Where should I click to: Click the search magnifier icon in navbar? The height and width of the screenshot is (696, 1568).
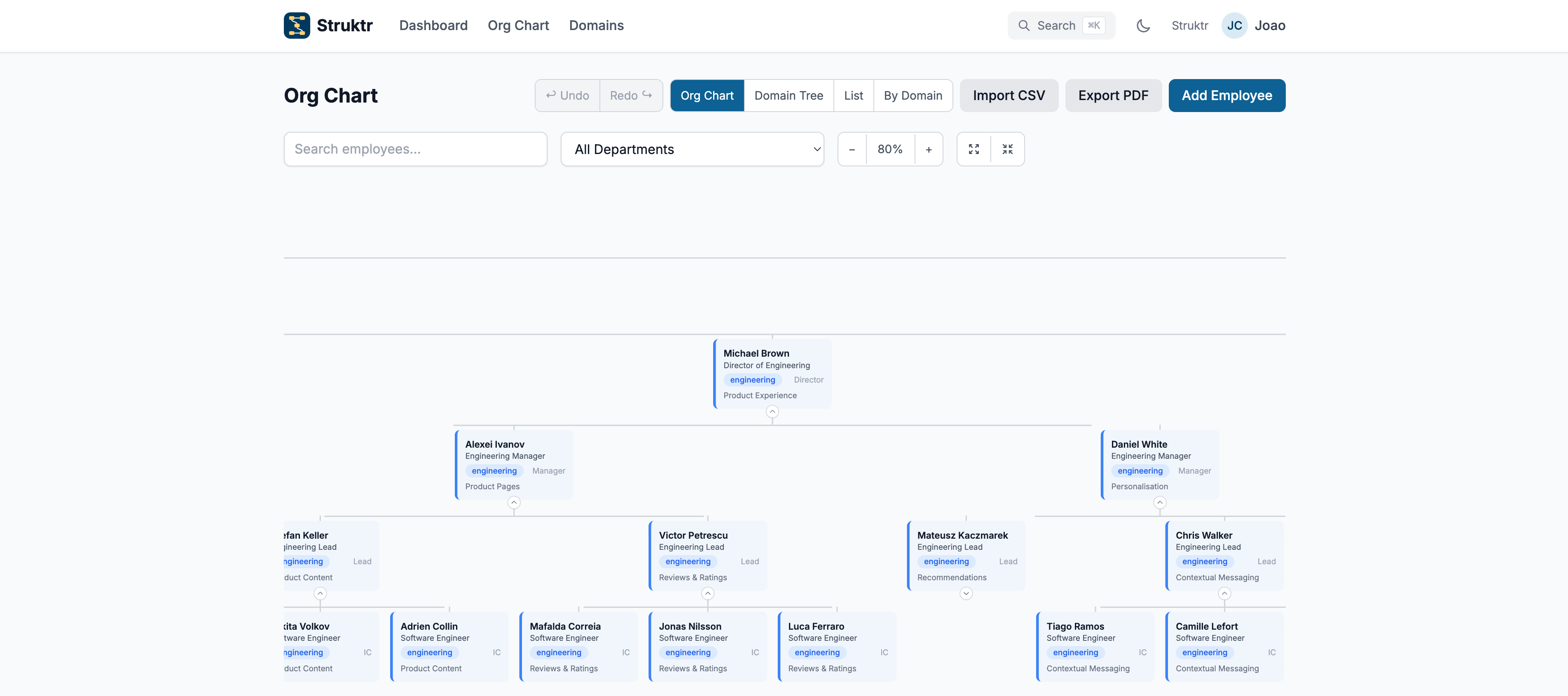[x=1024, y=26]
